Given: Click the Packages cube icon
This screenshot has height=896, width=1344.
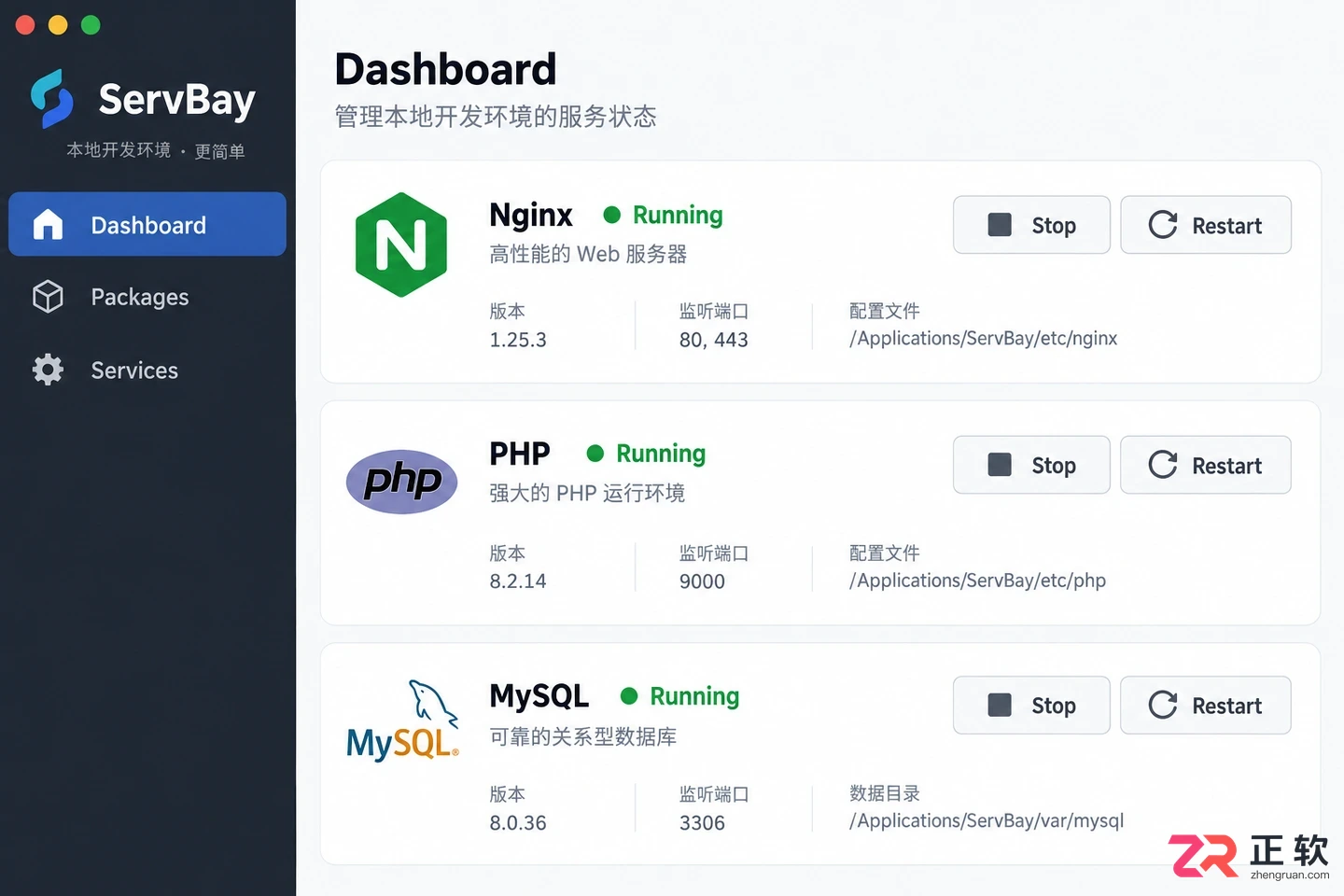Looking at the screenshot, I should pyautogui.click(x=48, y=297).
